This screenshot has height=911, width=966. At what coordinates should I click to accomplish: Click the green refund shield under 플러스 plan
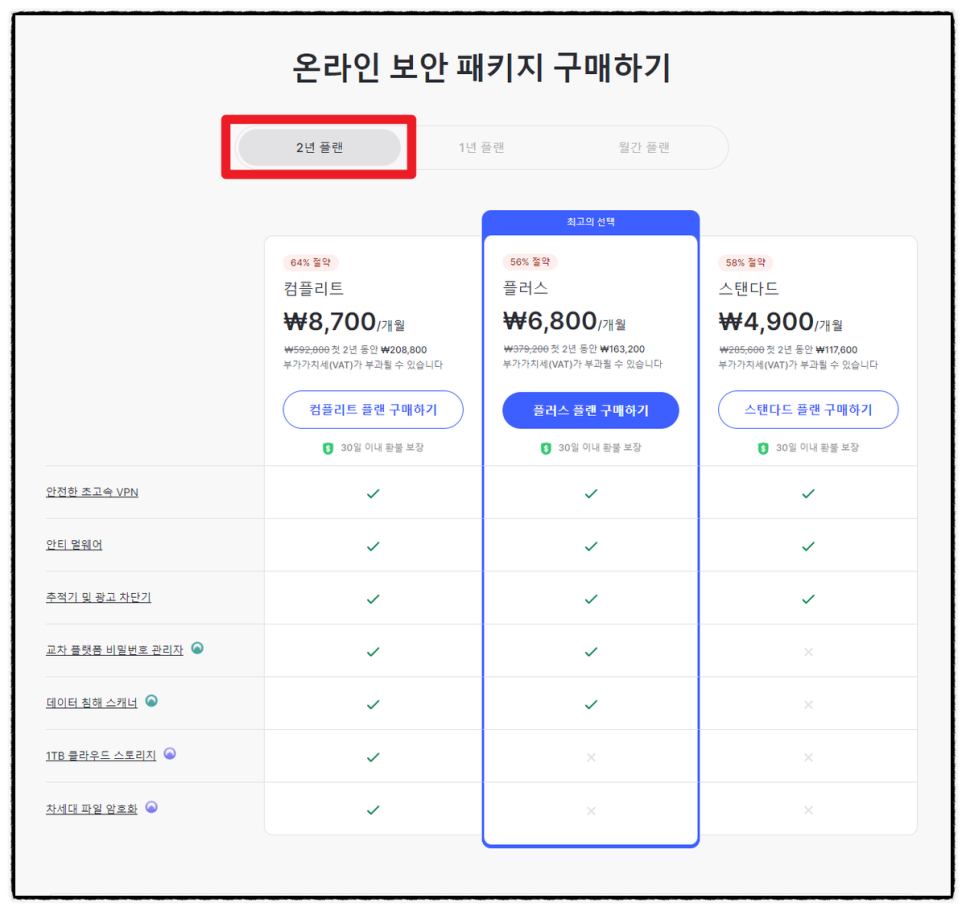tap(546, 448)
